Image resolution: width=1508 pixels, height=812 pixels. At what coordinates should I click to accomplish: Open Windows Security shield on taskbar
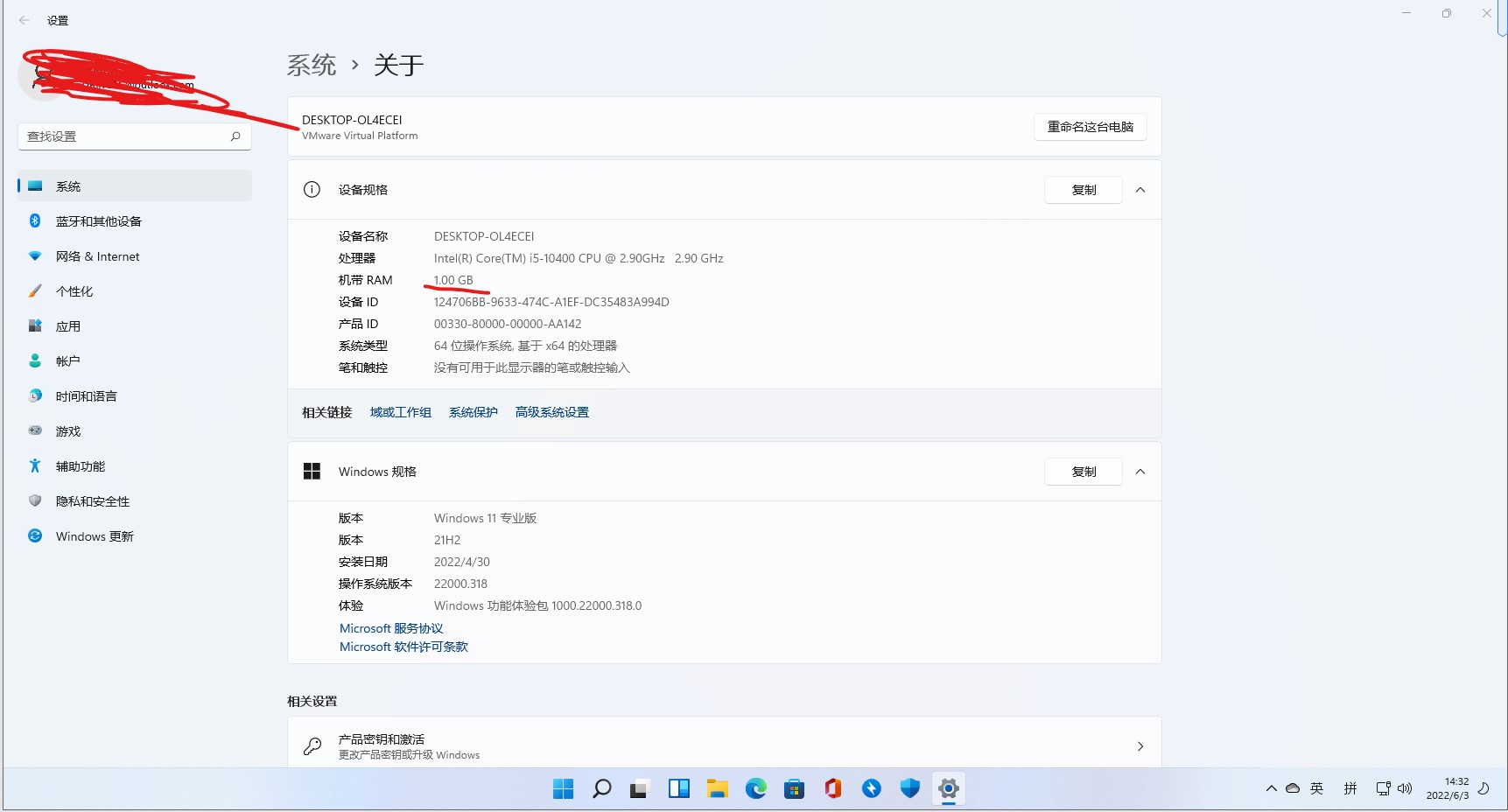click(x=910, y=789)
